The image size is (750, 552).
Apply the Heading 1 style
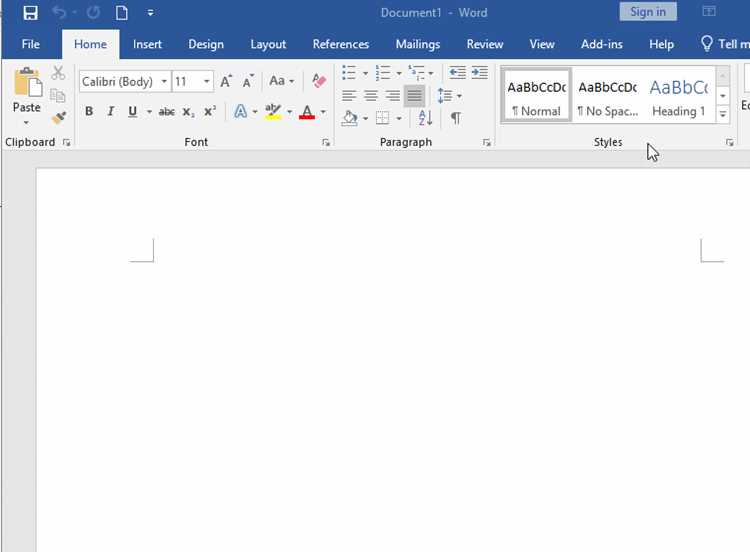(x=679, y=97)
